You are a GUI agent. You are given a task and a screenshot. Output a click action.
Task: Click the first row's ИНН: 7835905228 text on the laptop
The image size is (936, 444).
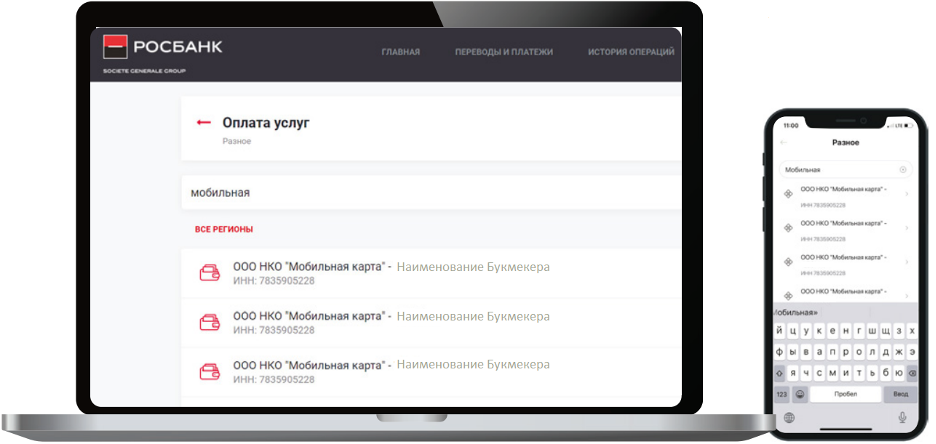pyautogui.click(x=274, y=280)
